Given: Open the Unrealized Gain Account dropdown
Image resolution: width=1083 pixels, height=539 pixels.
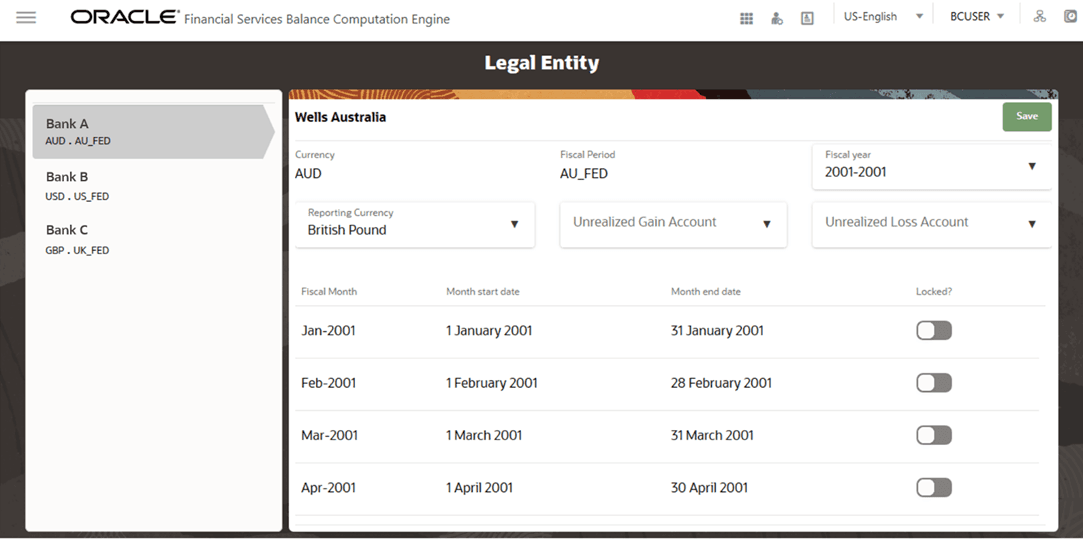Looking at the screenshot, I should (673, 224).
